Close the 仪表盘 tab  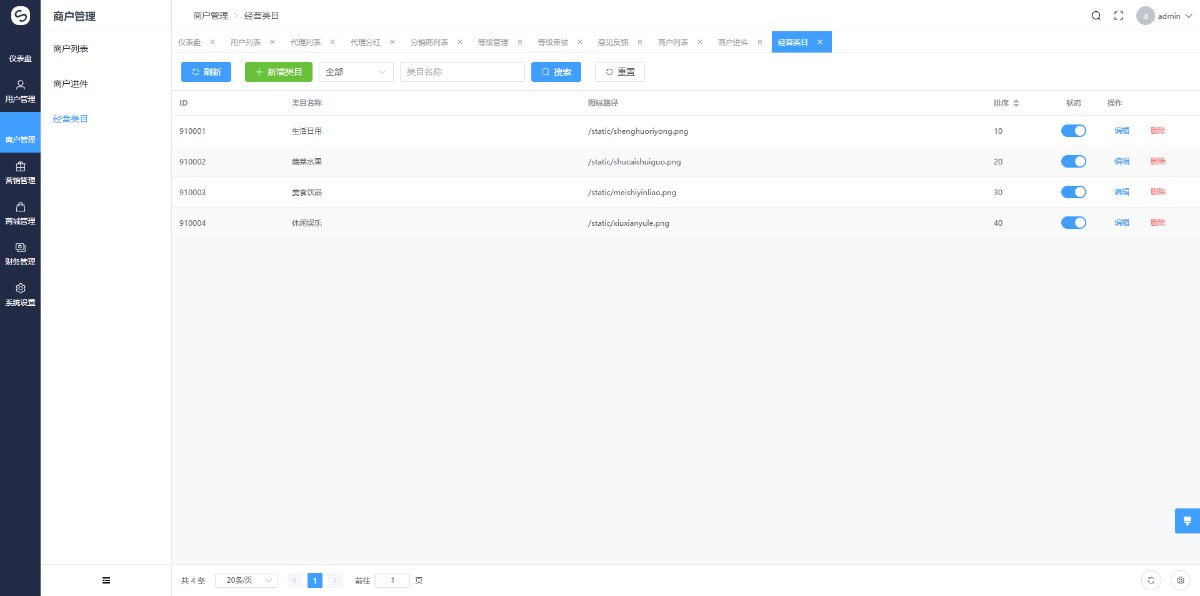(x=212, y=42)
